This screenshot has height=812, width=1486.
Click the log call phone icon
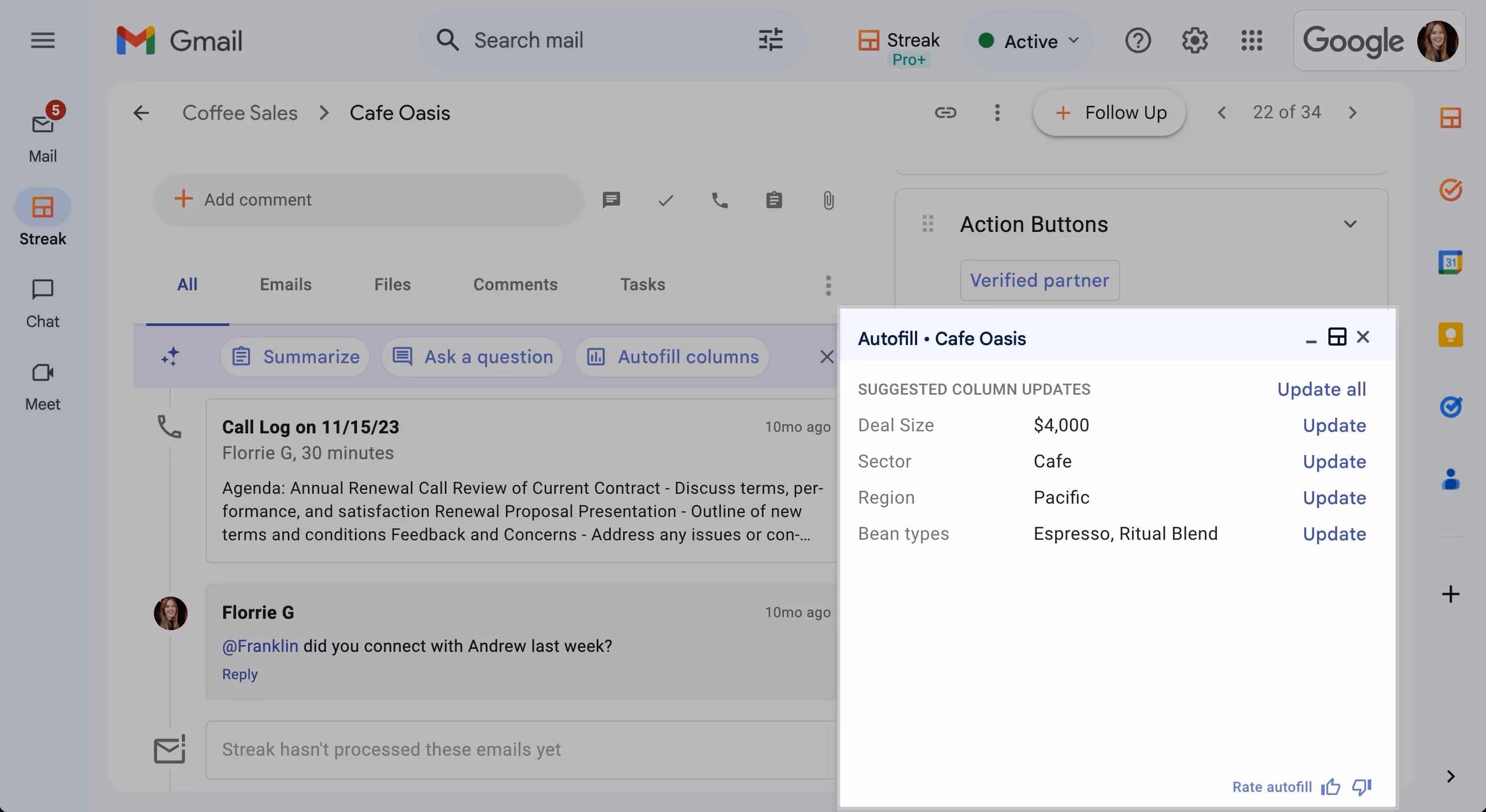[x=719, y=200]
